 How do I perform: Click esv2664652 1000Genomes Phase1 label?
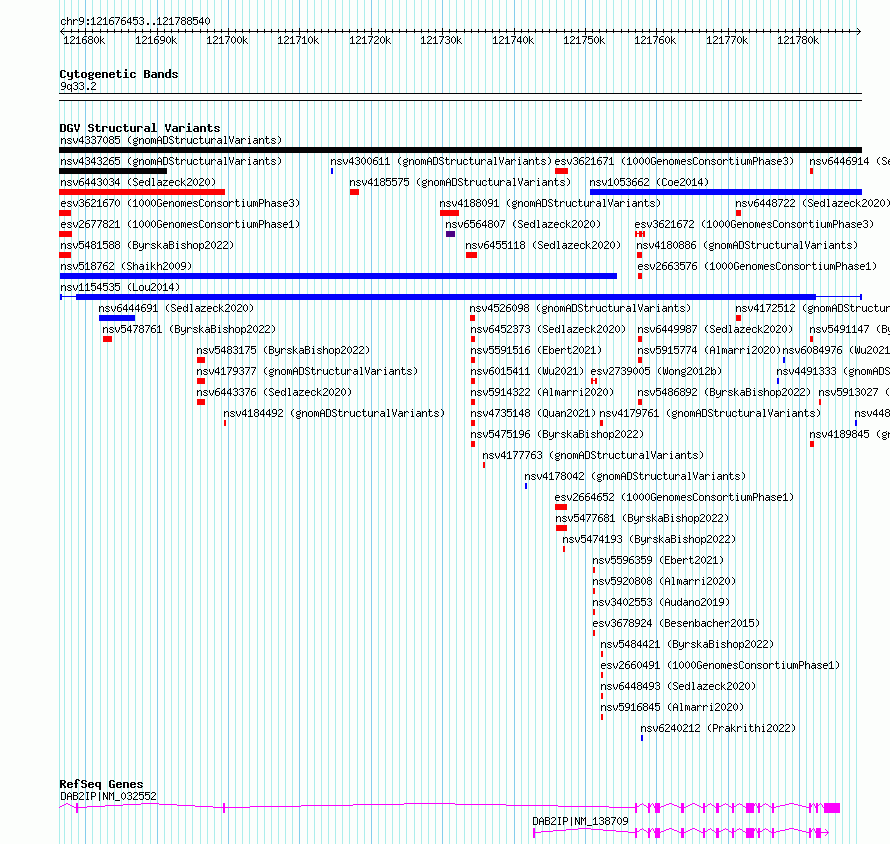point(674,497)
